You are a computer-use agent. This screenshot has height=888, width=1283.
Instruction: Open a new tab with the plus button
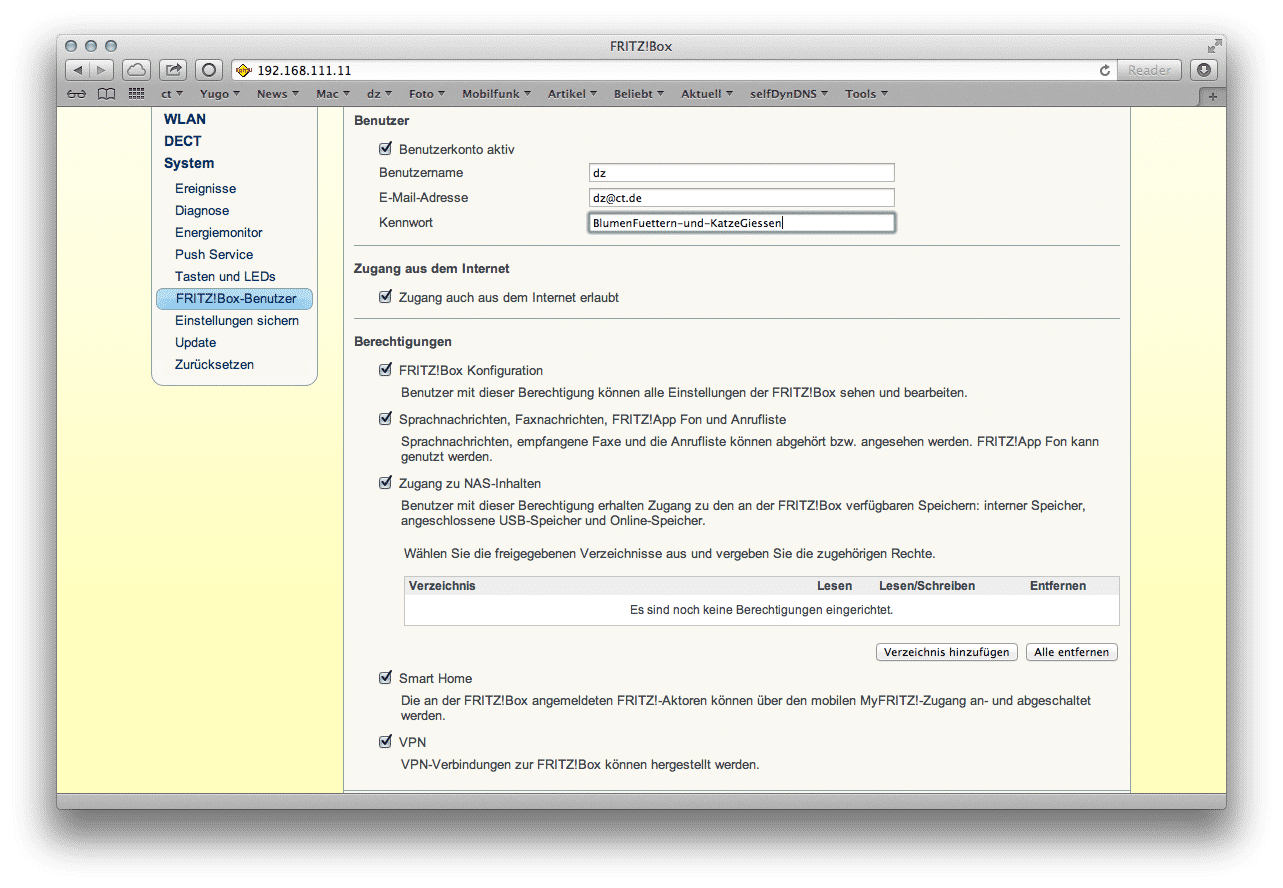click(x=1213, y=96)
